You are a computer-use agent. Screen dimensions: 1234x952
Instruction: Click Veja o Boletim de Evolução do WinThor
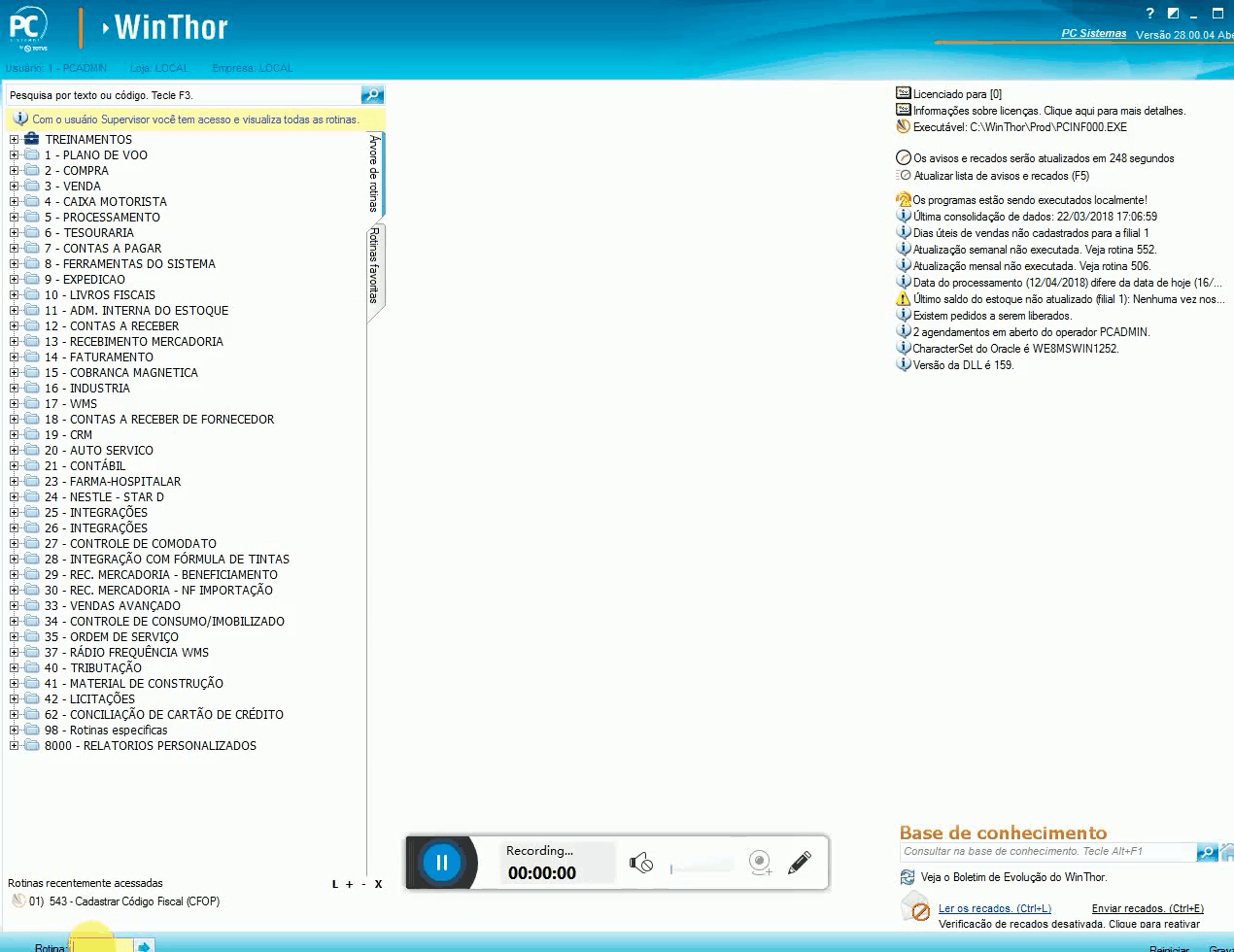(x=1013, y=877)
